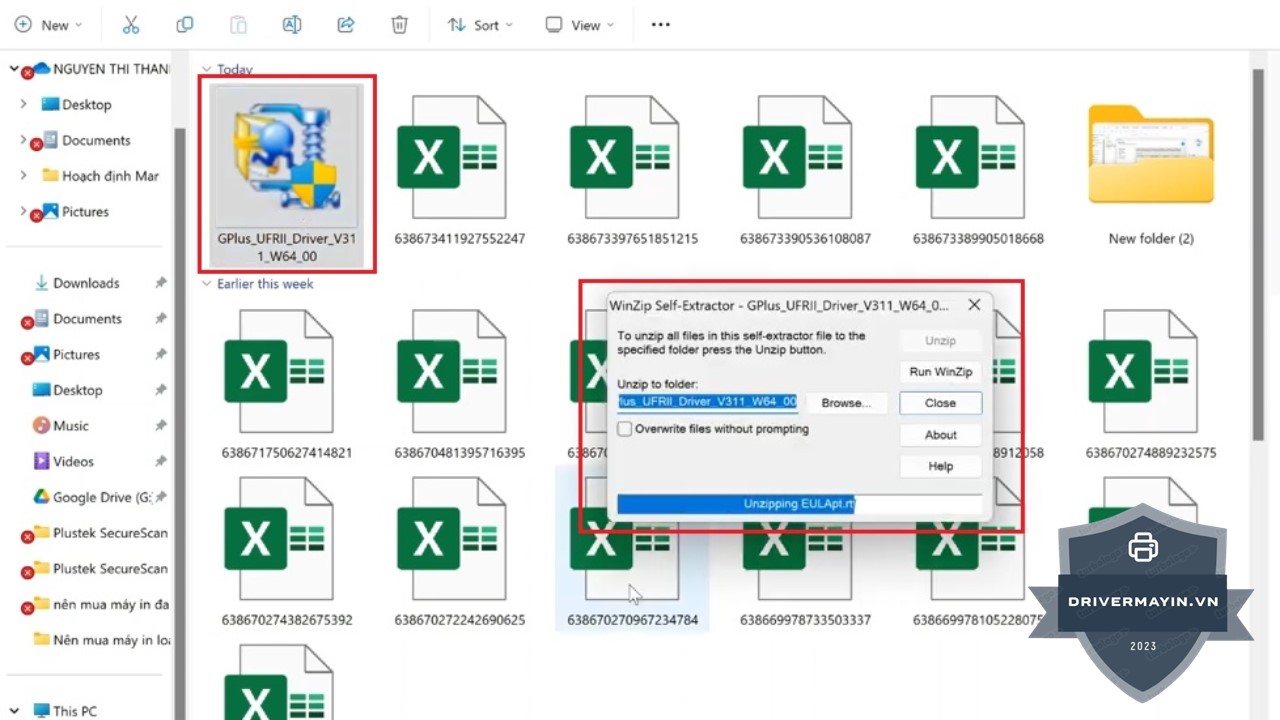
Task: Expand the Desktop tree node arrow
Action: click(23, 104)
